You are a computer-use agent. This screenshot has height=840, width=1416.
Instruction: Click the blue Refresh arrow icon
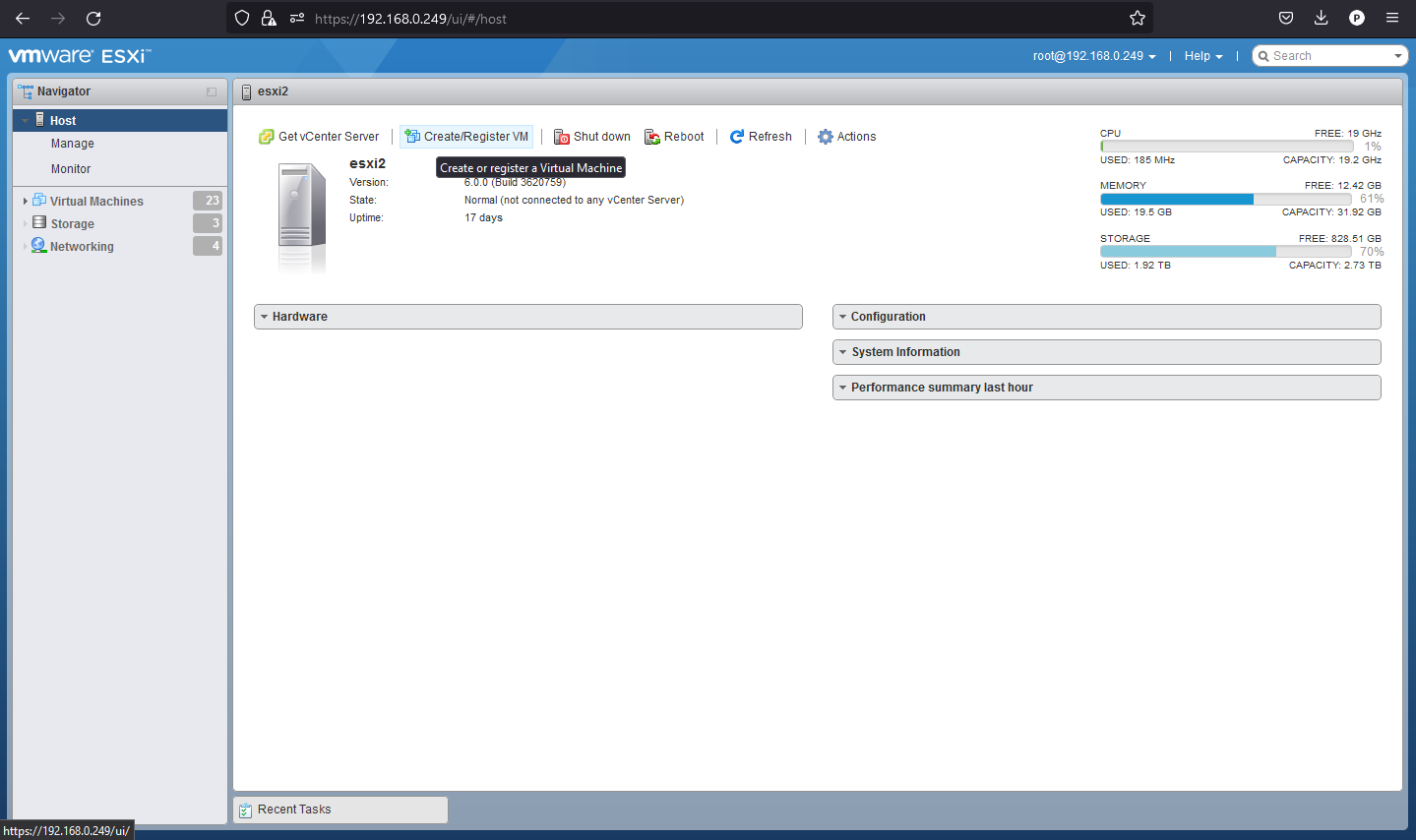click(737, 137)
